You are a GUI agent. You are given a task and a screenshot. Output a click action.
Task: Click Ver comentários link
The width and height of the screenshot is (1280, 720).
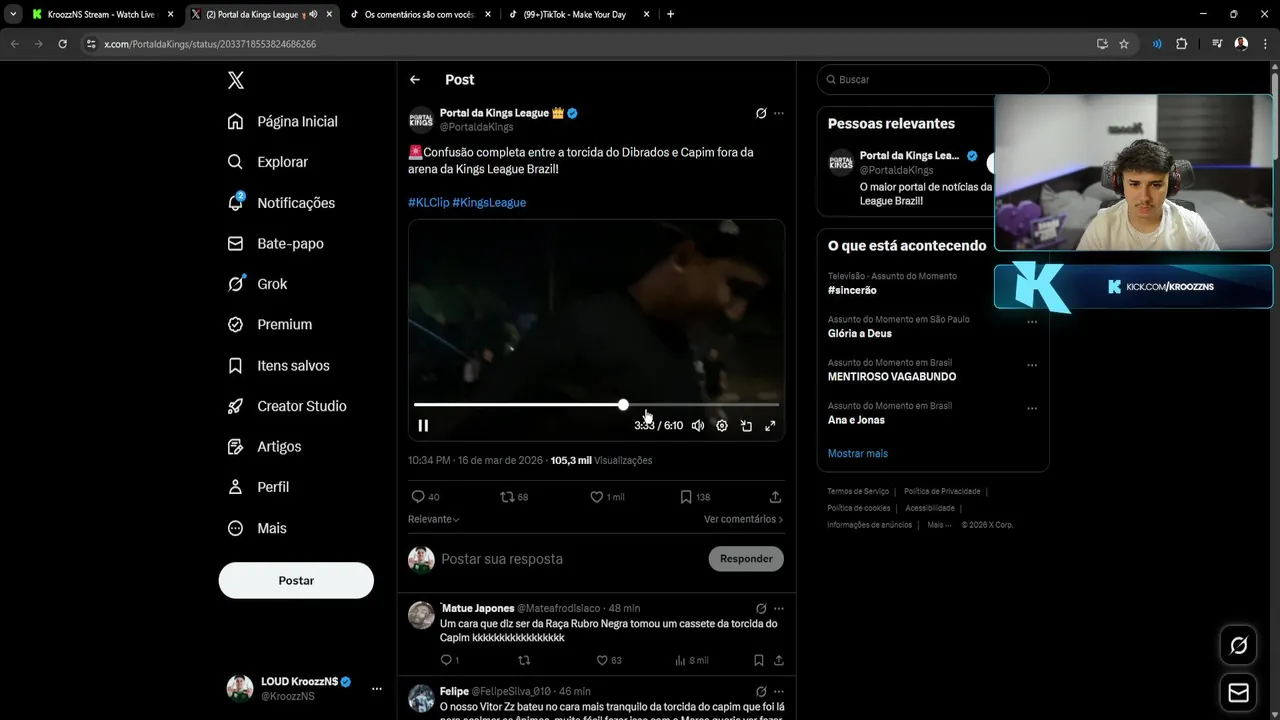(743, 519)
